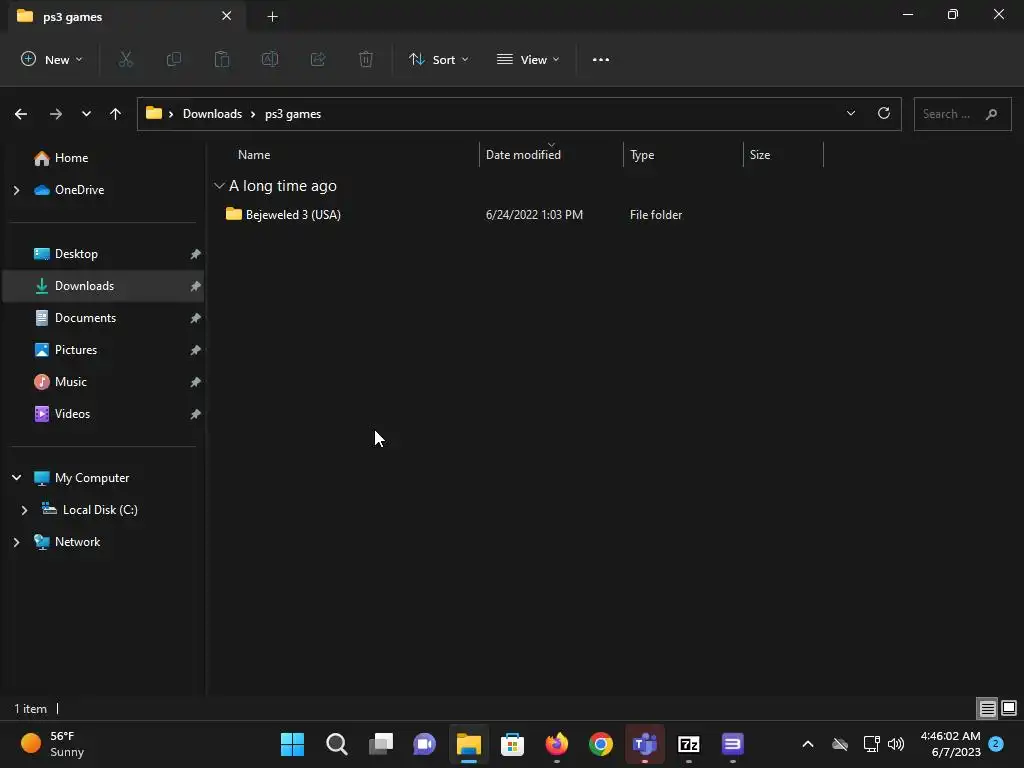Open the Sort dropdown menu
The width and height of the screenshot is (1024, 768).
[438, 59]
